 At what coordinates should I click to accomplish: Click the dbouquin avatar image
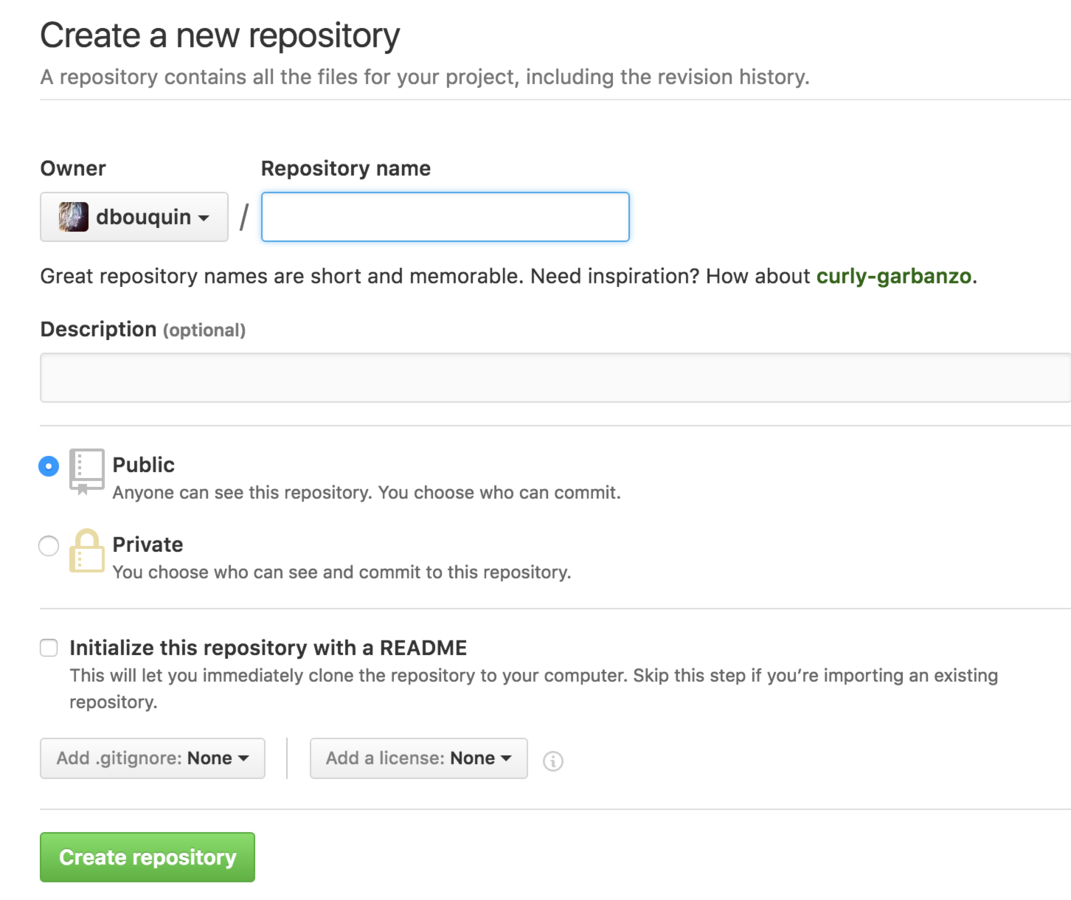[x=73, y=217]
